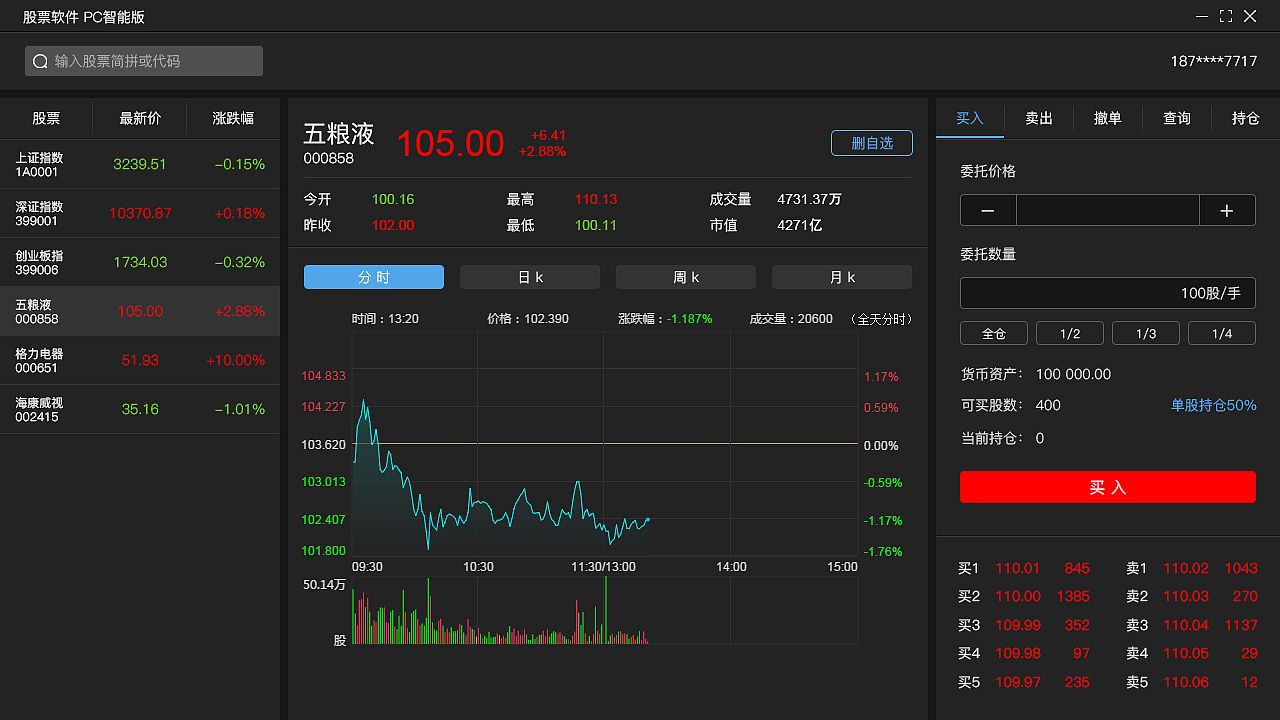Image resolution: width=1280 pixels, height=720 pixels.
Task: Open the 持仓 tab
Action: click(1245, 118)
